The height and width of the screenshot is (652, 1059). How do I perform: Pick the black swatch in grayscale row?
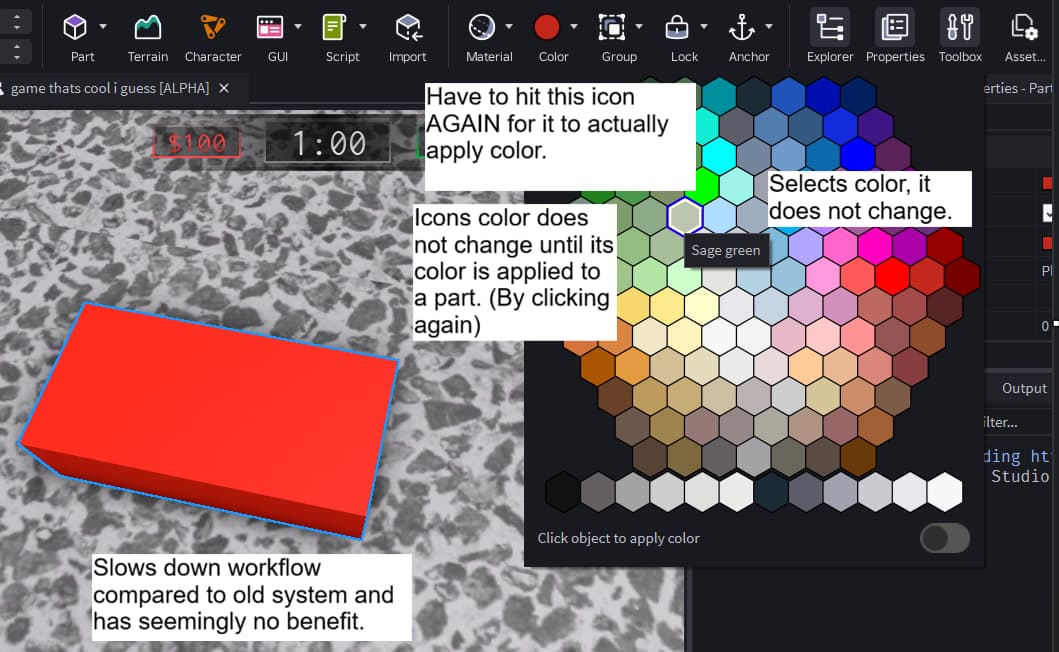[563, 492]
